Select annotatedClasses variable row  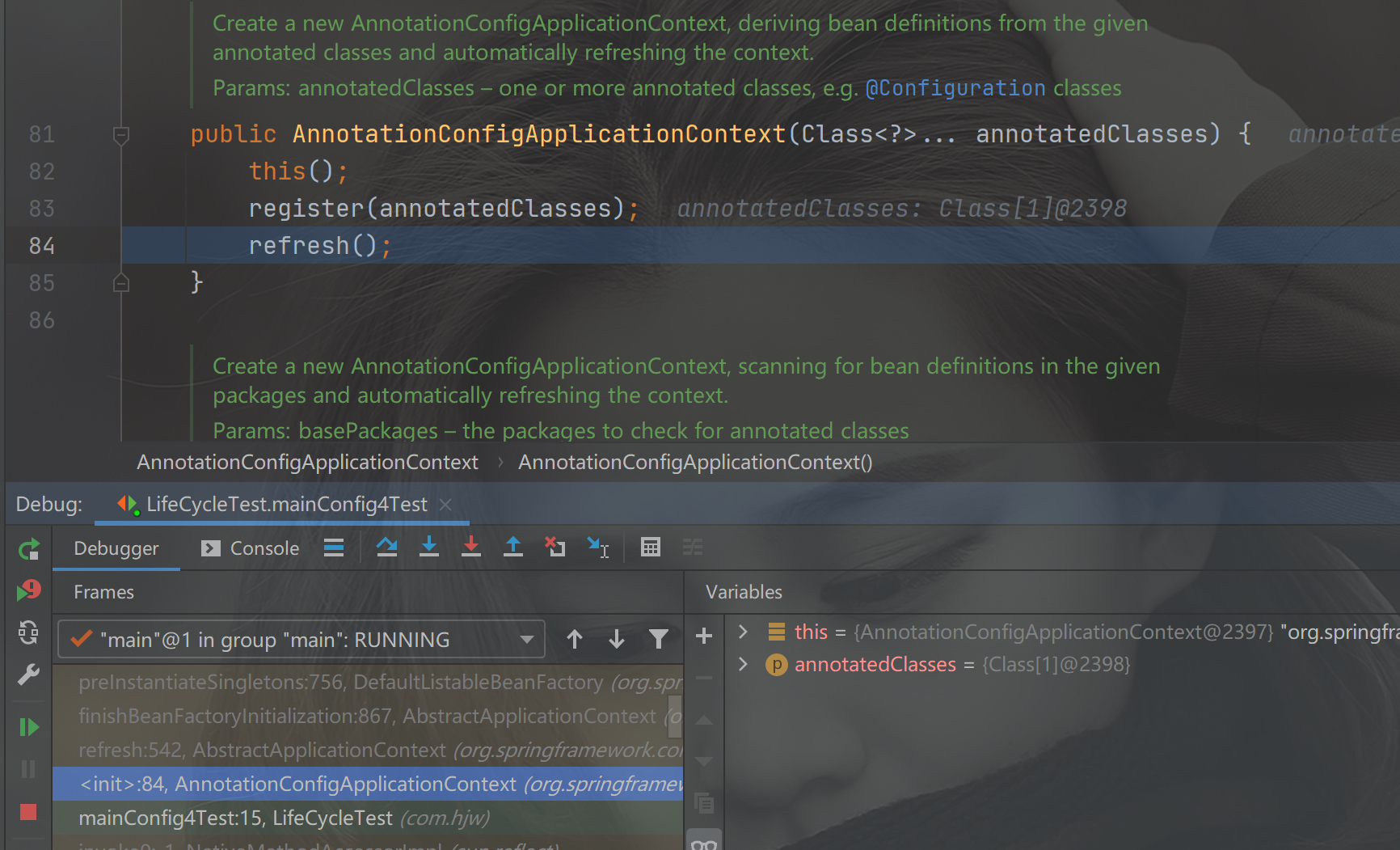[1062, 664]
